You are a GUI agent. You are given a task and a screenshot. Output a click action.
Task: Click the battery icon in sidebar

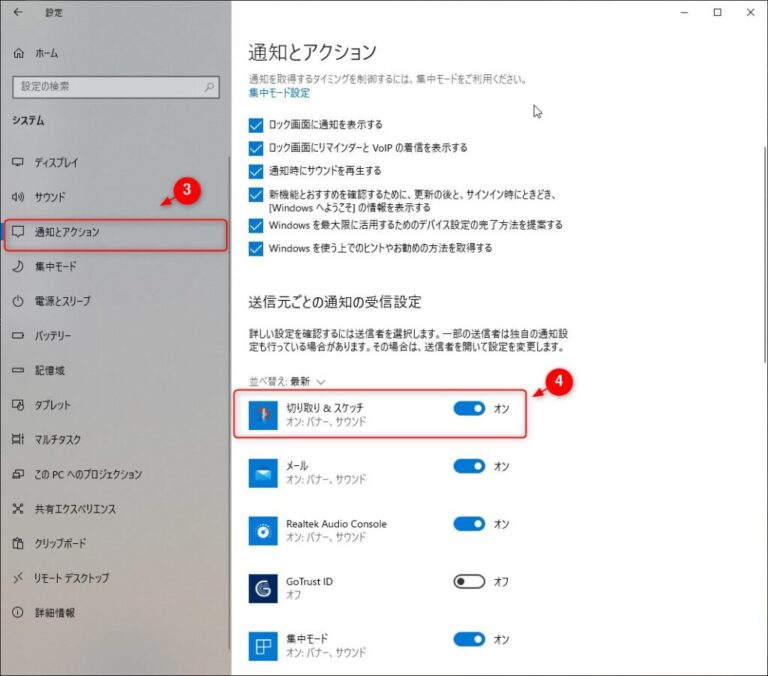(x=18, y=336)
